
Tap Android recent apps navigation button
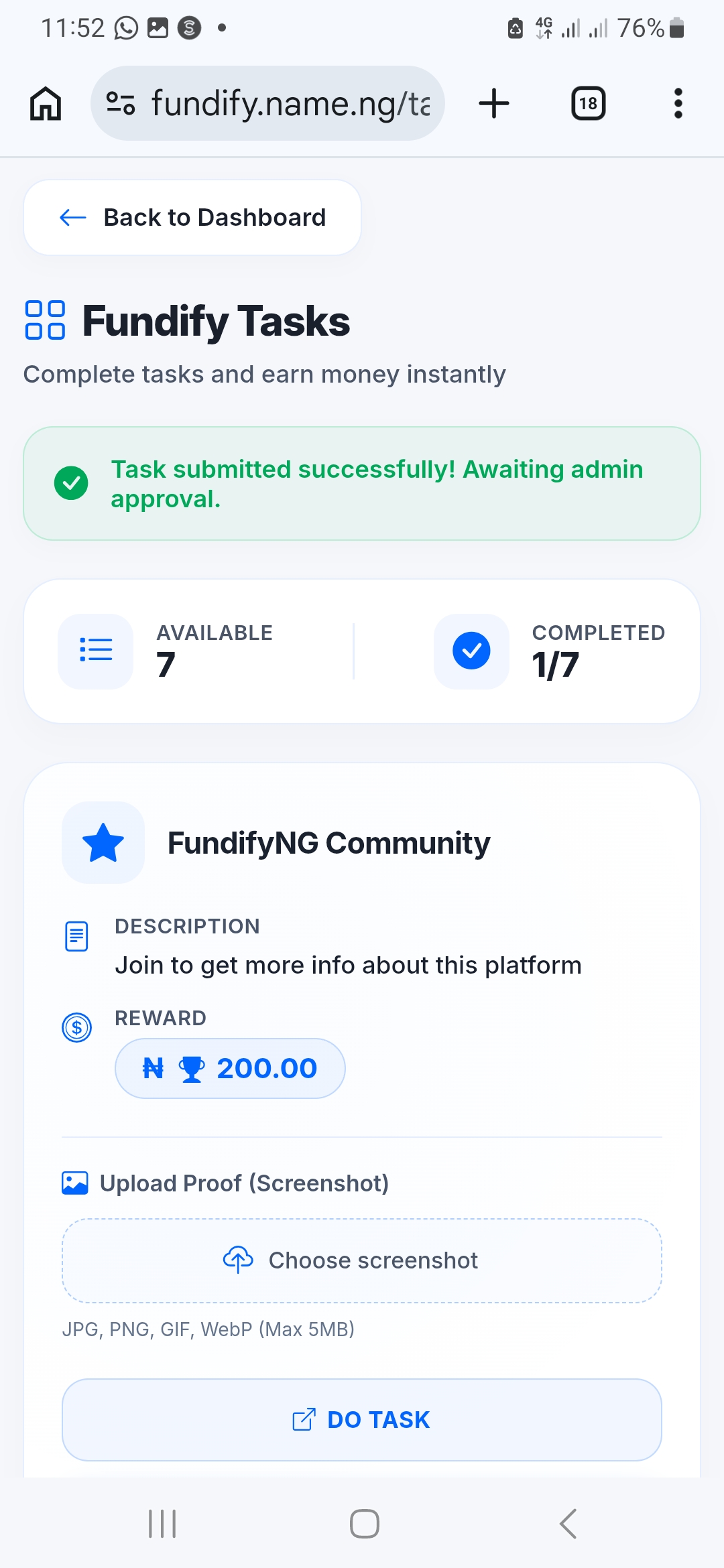[x=162, y=1524]
